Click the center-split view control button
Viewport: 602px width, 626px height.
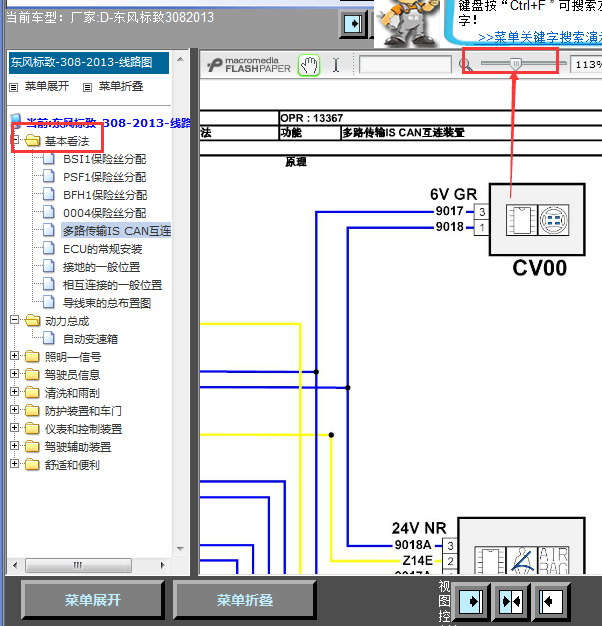(x=511, y=601)
